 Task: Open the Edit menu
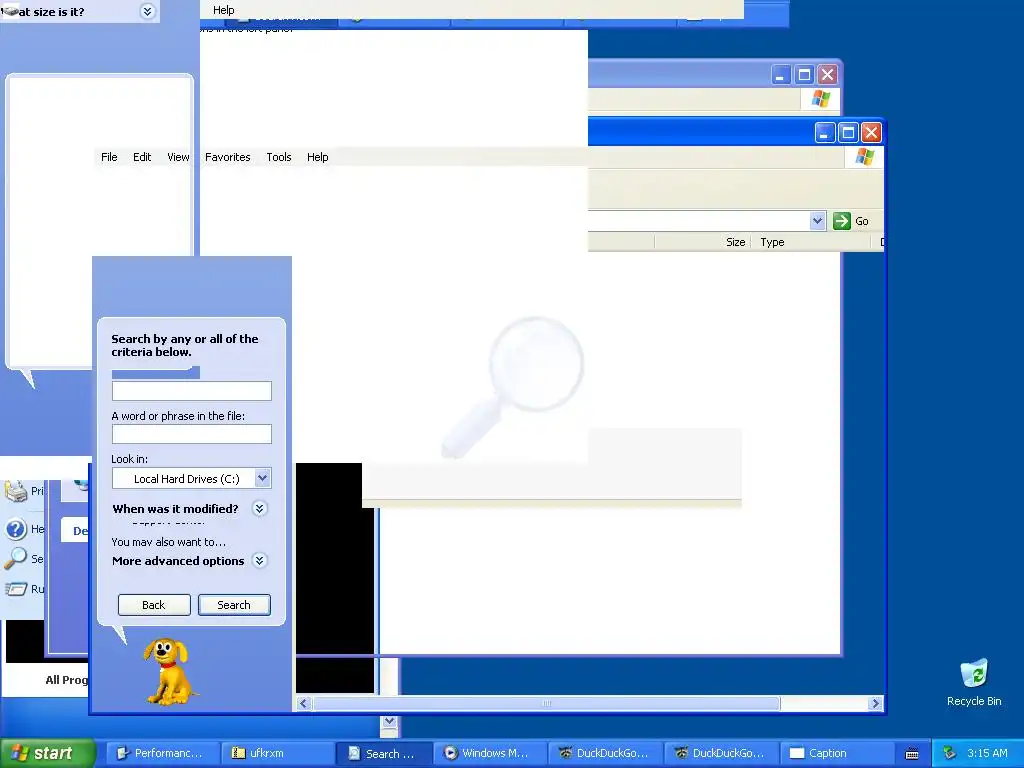[142, 157]
